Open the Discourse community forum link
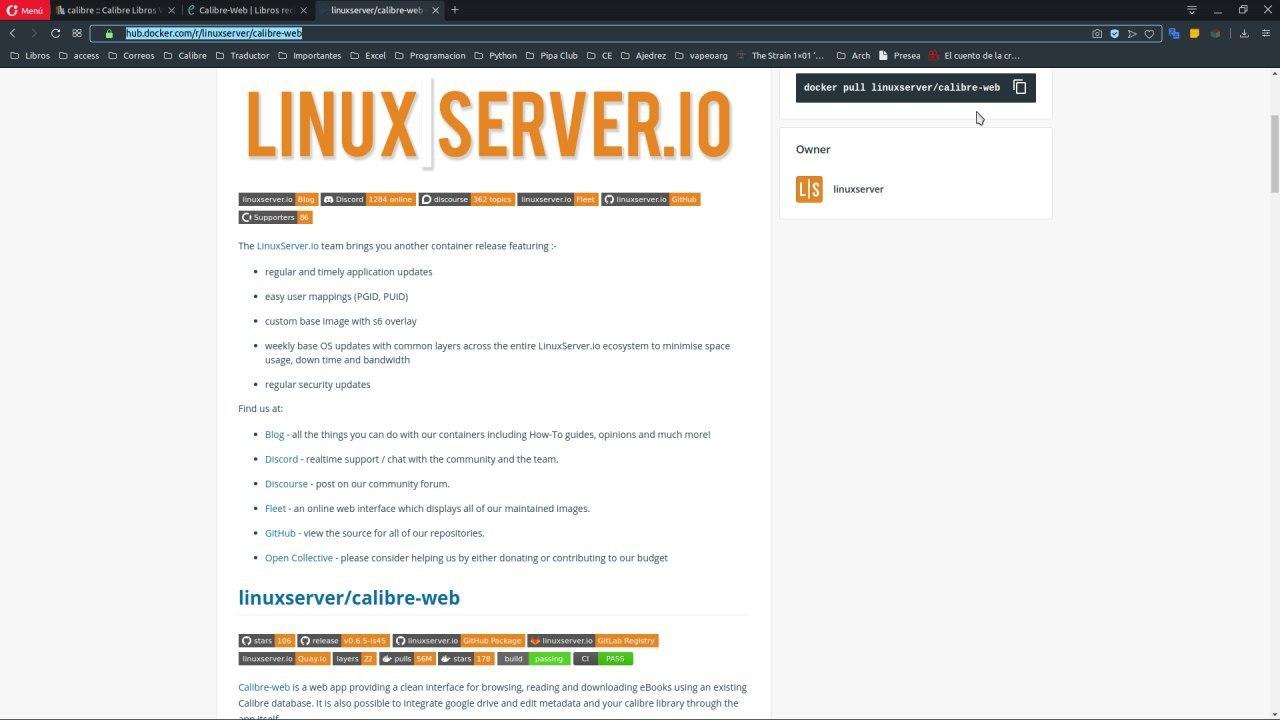1280x720 pixels. pos(286,484)
